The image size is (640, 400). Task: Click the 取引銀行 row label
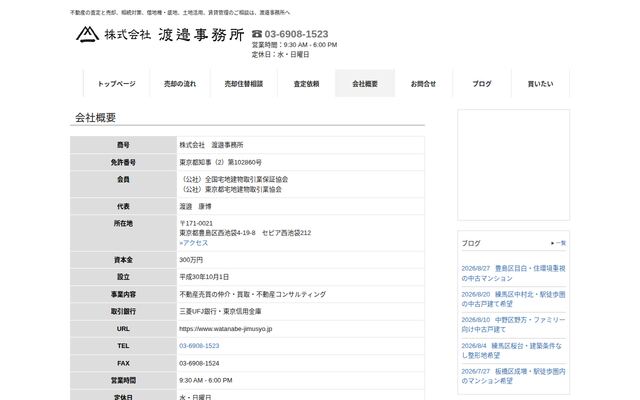[123, 311]
